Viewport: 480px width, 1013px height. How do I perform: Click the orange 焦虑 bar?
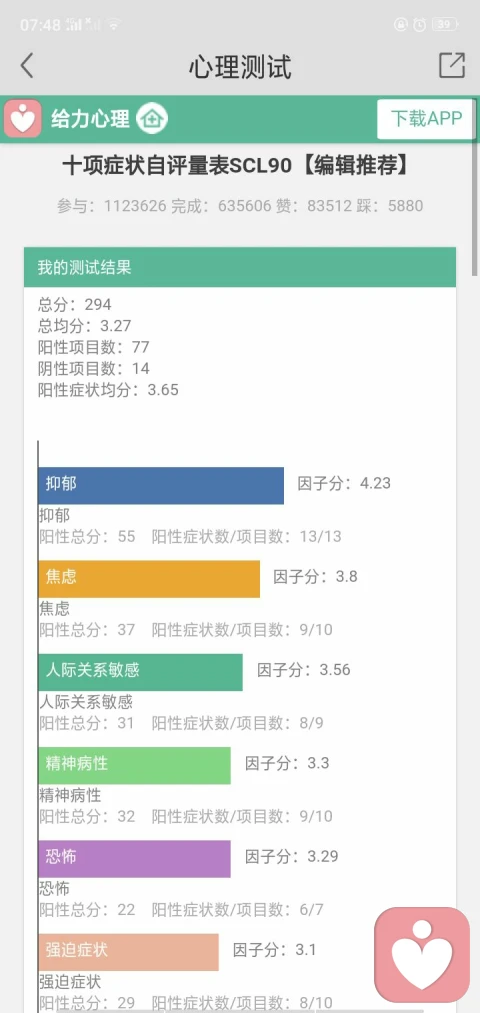(149, 579)
